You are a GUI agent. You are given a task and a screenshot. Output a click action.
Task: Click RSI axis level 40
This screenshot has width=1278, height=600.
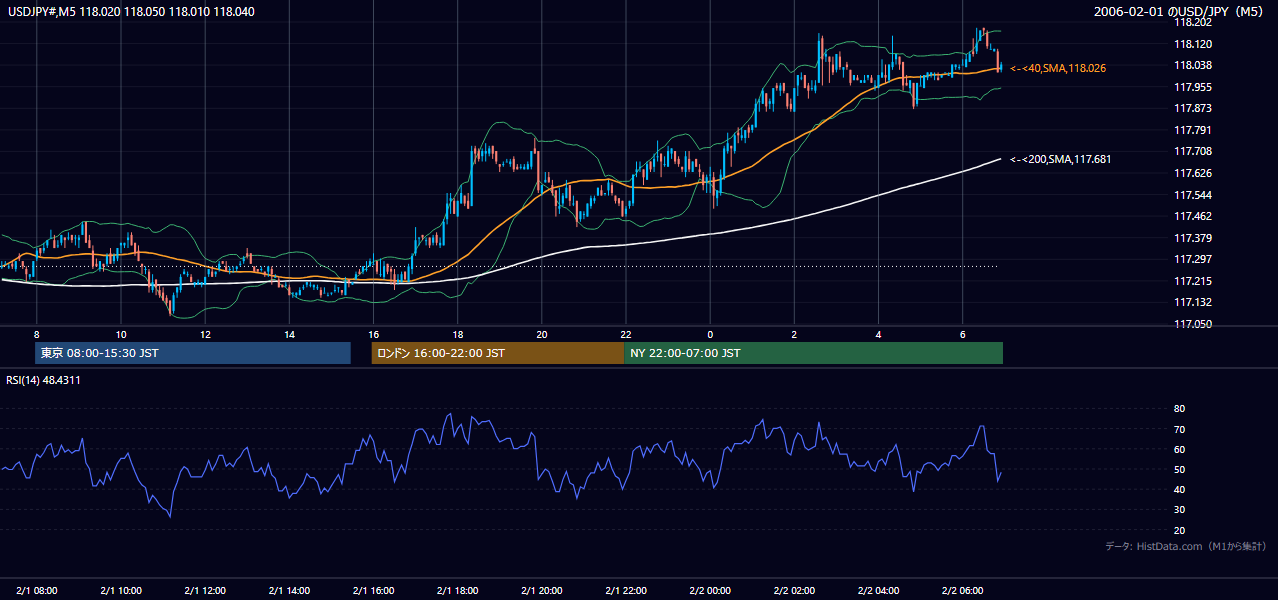(1179, 489)
